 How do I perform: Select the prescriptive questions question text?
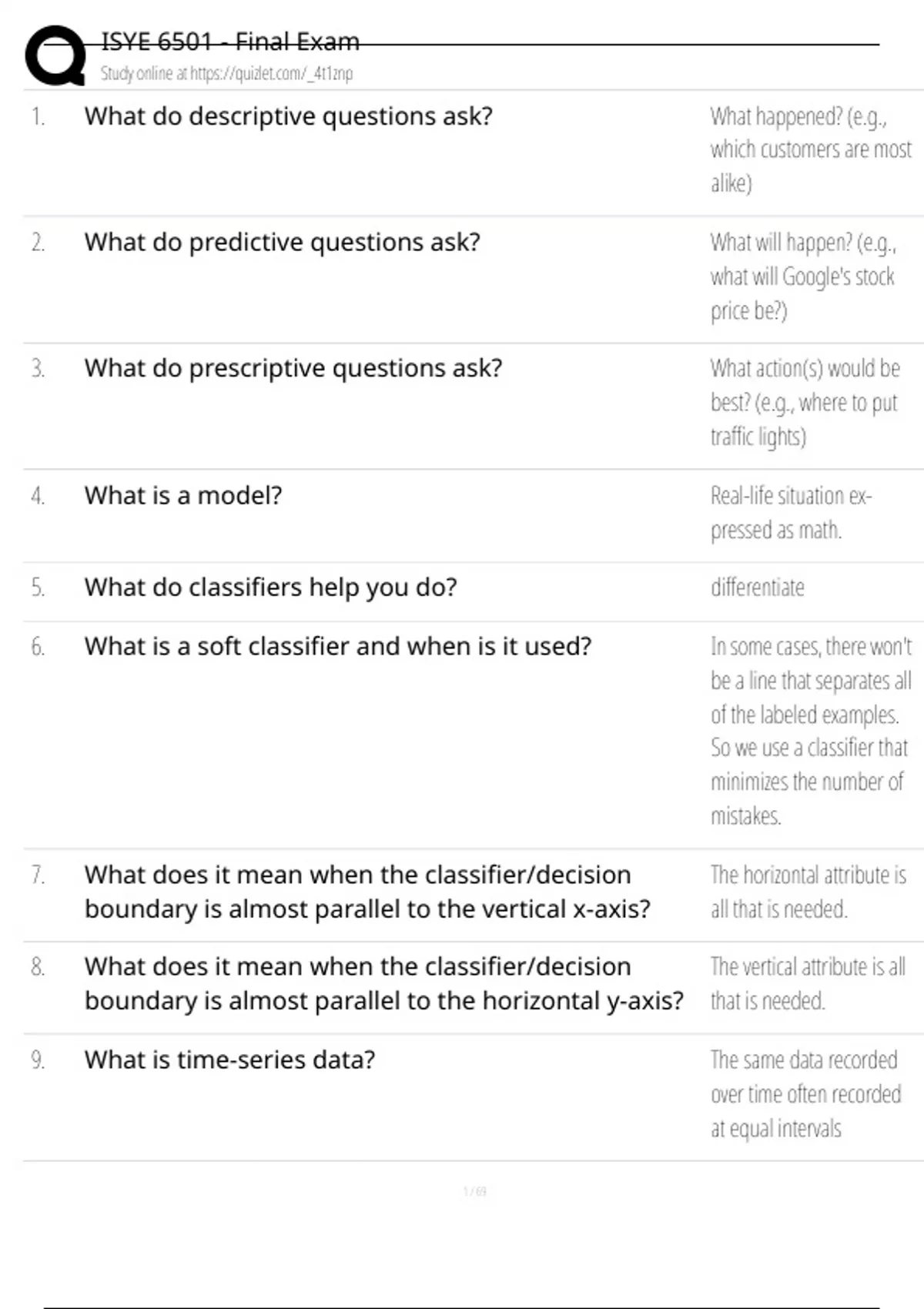tap(293, 369)
